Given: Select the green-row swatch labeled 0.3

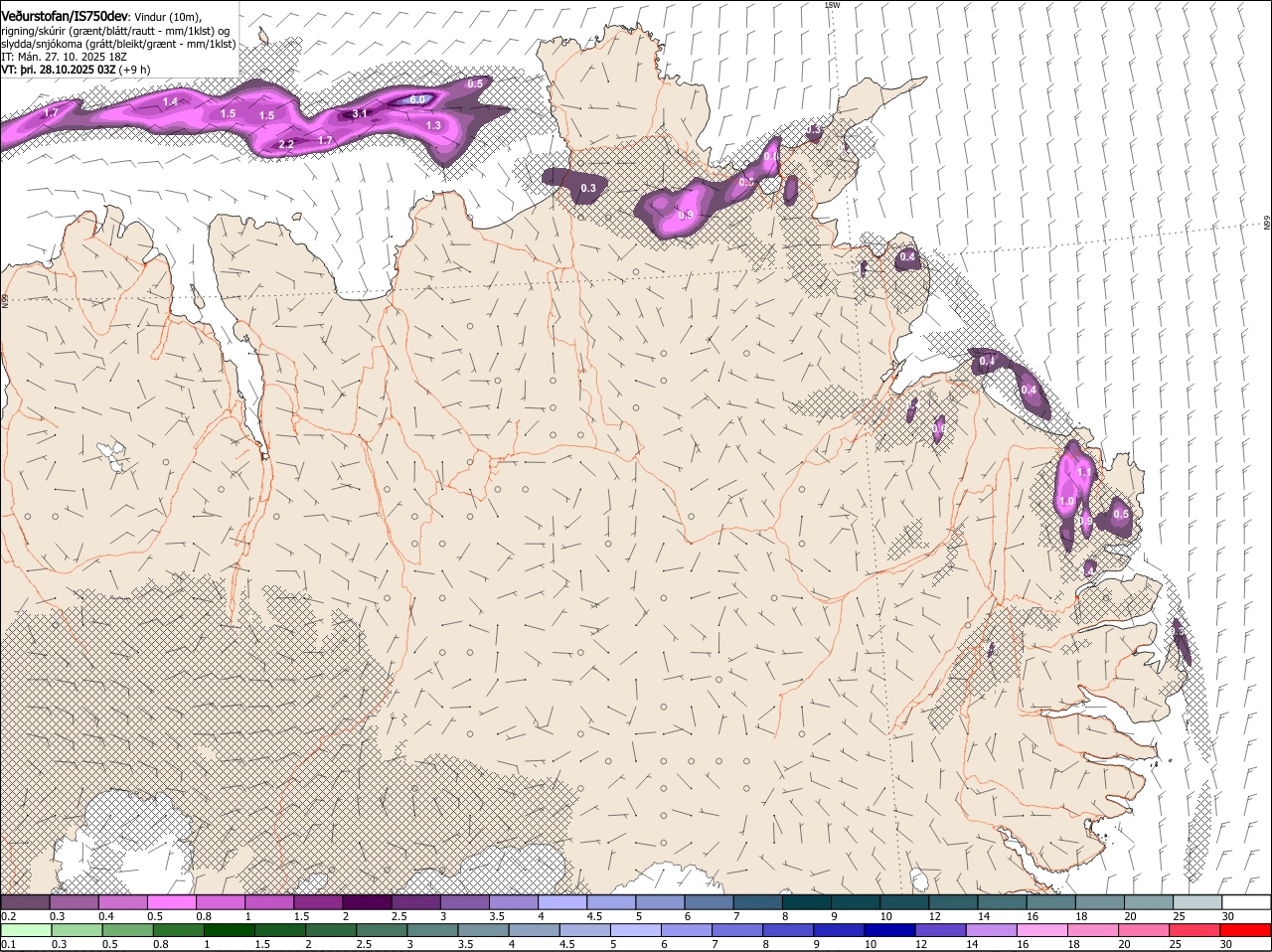Looking at the screenshot, I should 76,931.
